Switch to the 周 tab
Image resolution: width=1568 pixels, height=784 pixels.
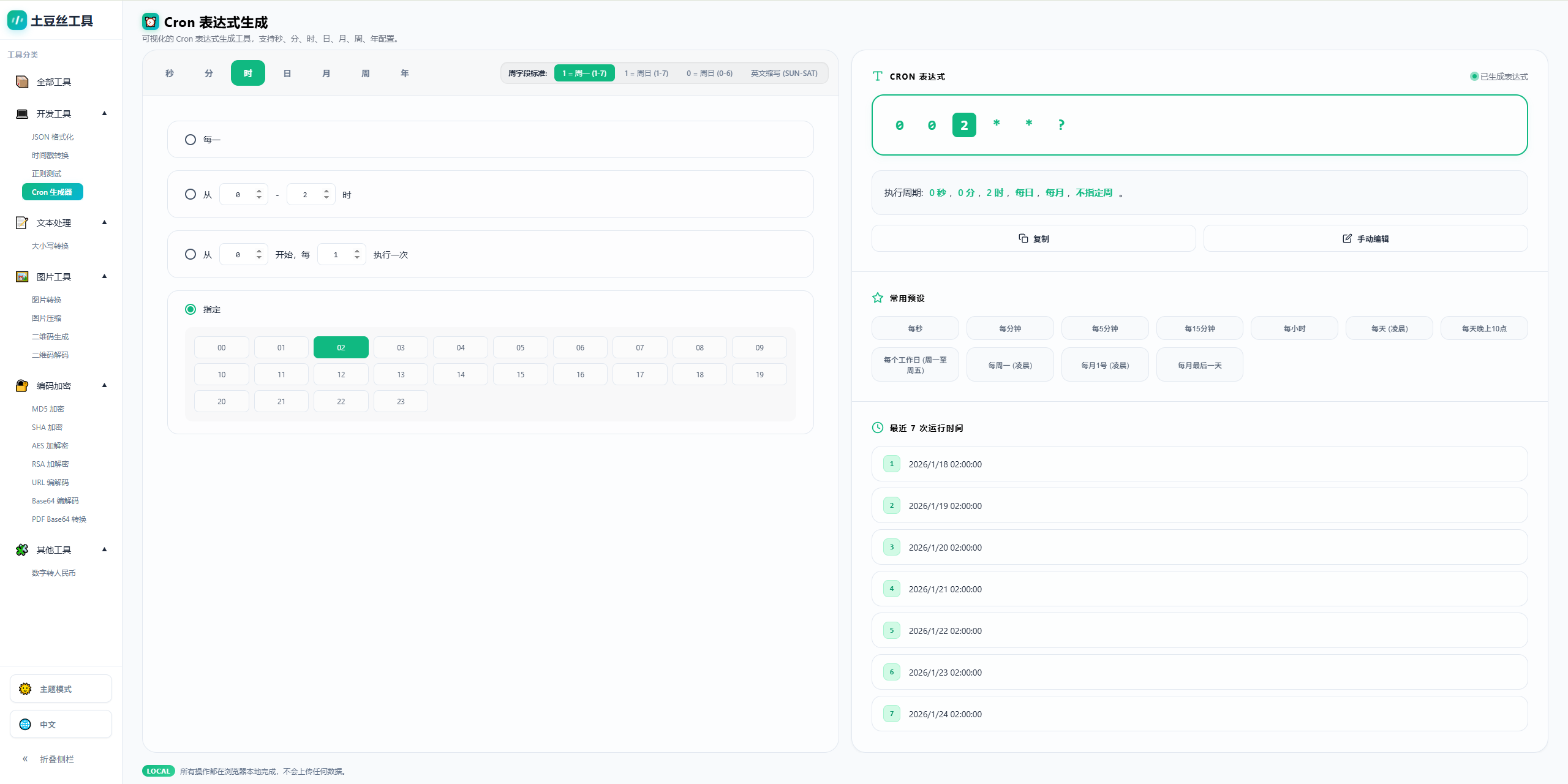click(366, 73)
